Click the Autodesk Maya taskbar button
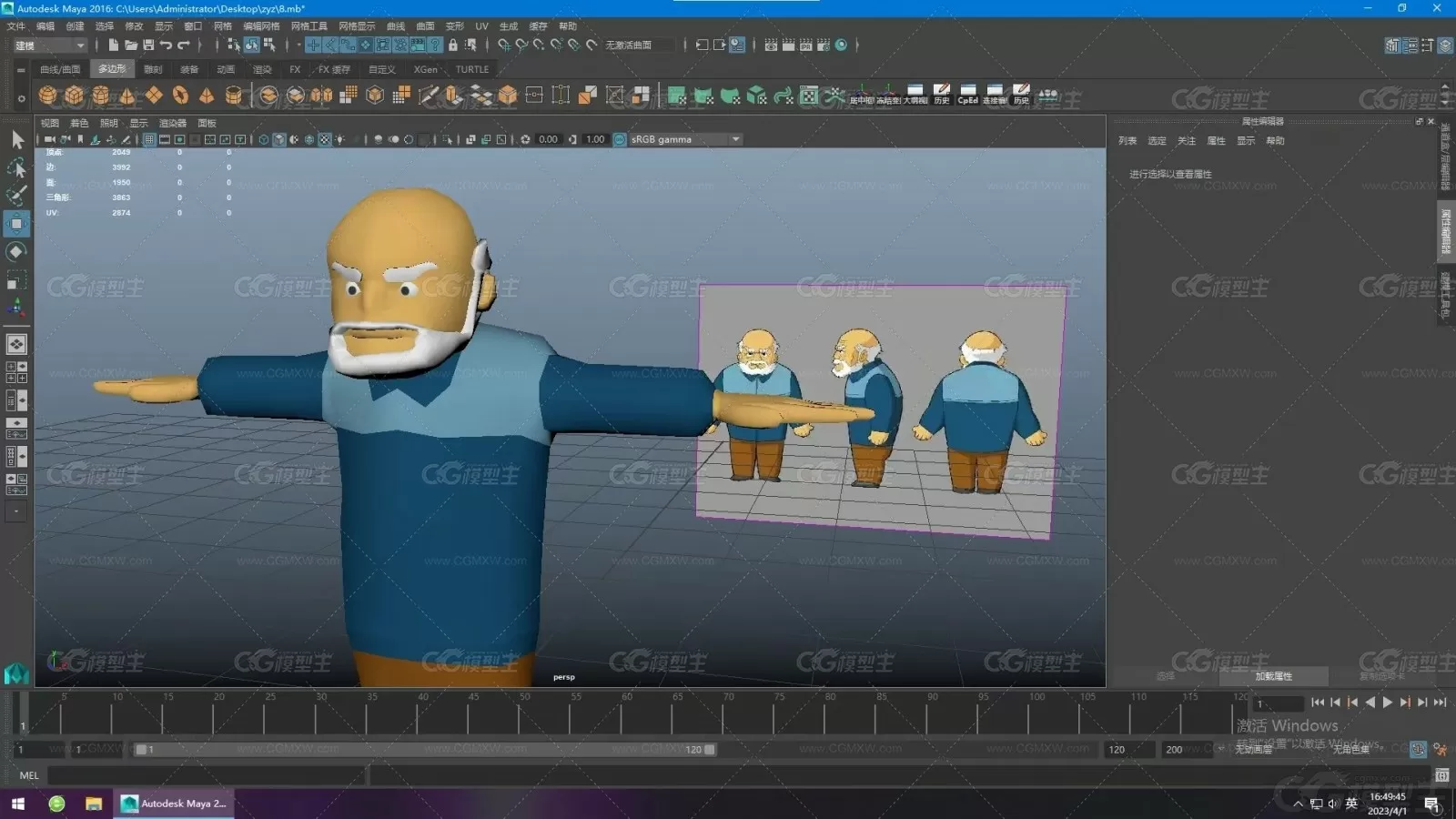The width and height of the screenshot is (1456, 819). pyautogui.click(x=174, y=804)
